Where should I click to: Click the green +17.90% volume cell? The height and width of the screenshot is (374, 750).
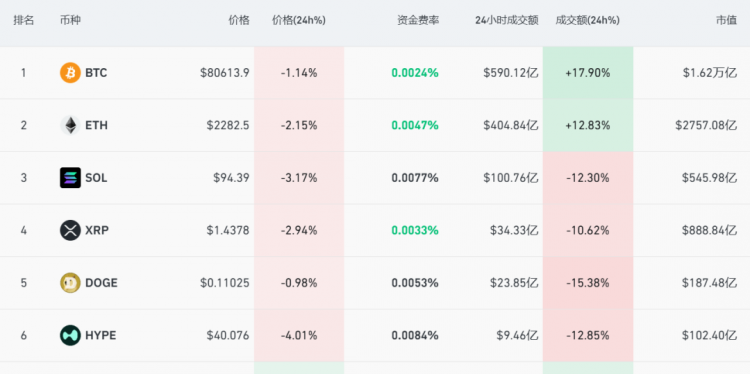tap(588, 73)
